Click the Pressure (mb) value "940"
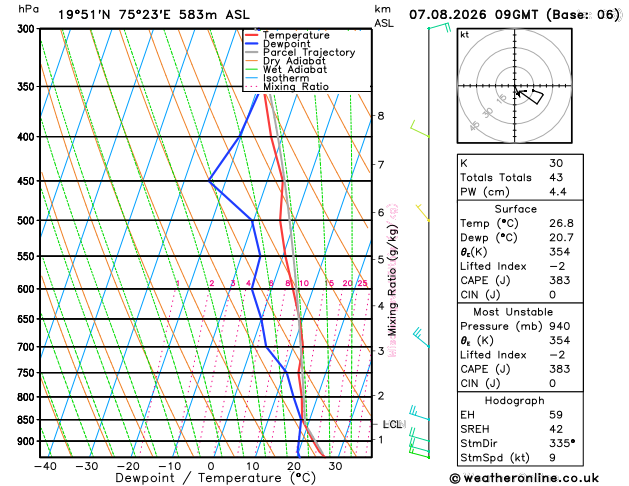 click(x=560, y=326)
